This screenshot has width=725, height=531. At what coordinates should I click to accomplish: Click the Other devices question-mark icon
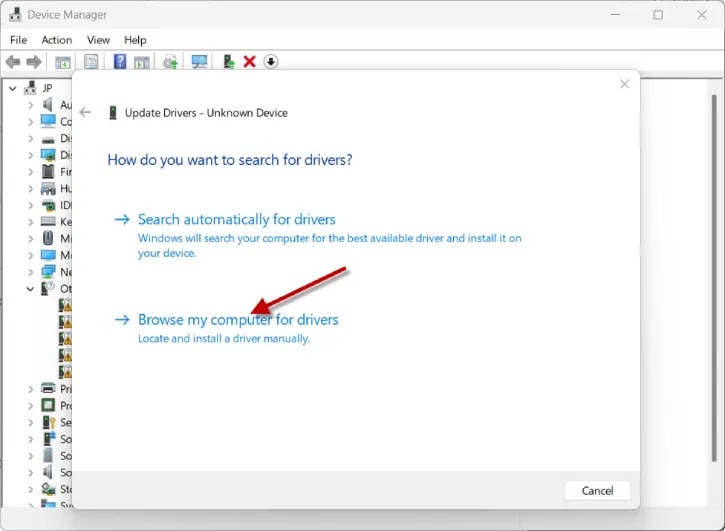(x=48, y=289)
